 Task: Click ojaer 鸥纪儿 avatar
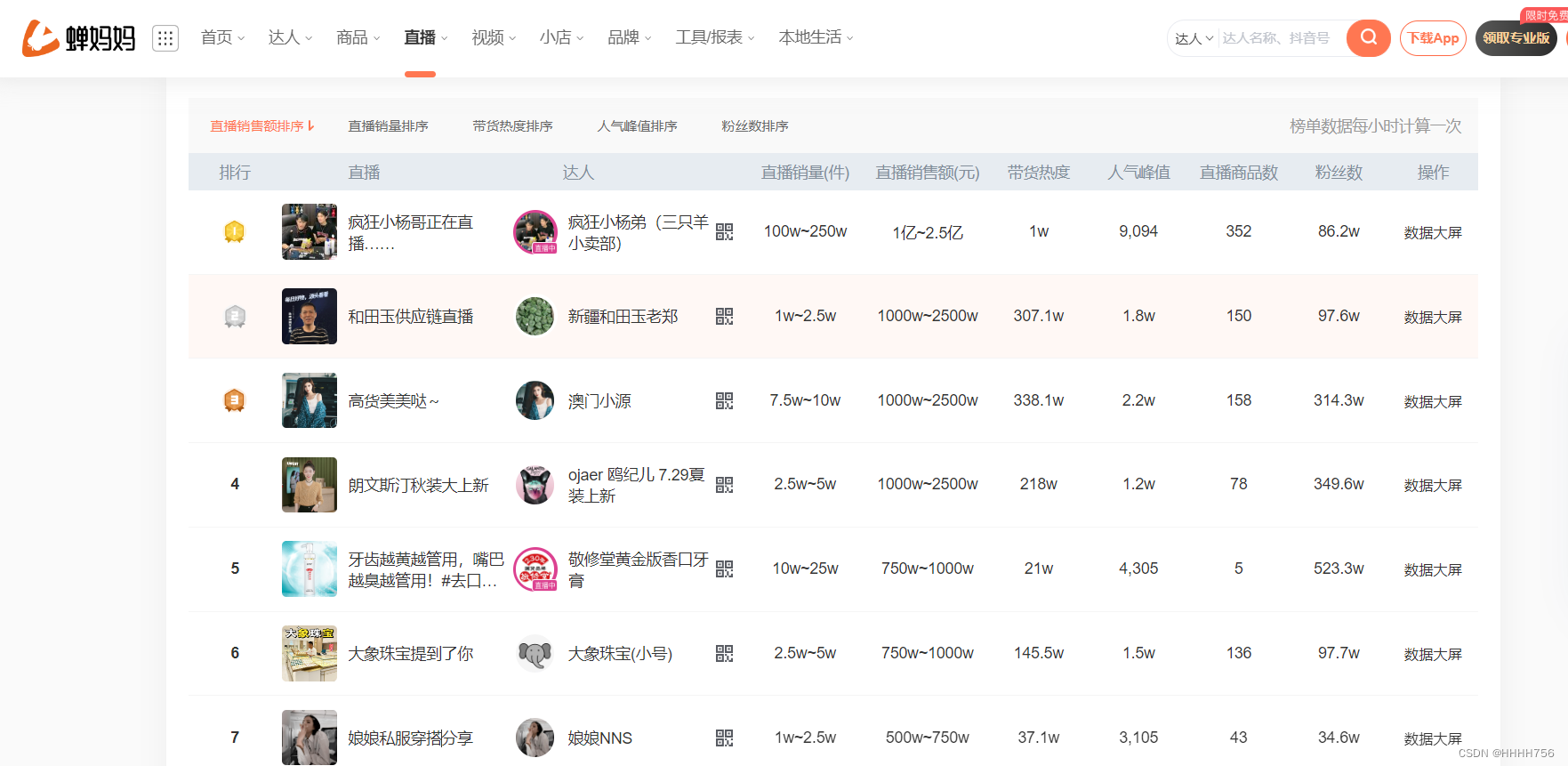tap(535, 485)
